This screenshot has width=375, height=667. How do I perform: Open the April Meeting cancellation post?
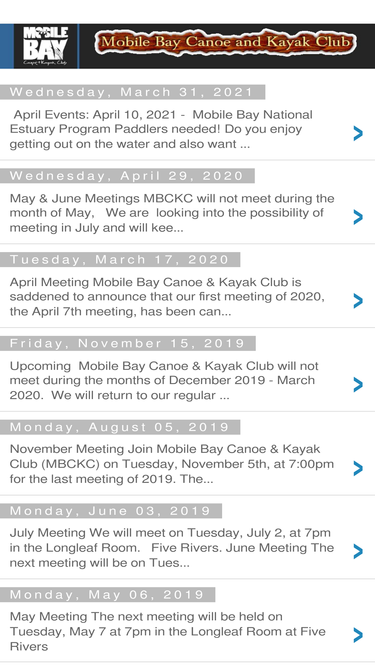[x=167, y=297]
